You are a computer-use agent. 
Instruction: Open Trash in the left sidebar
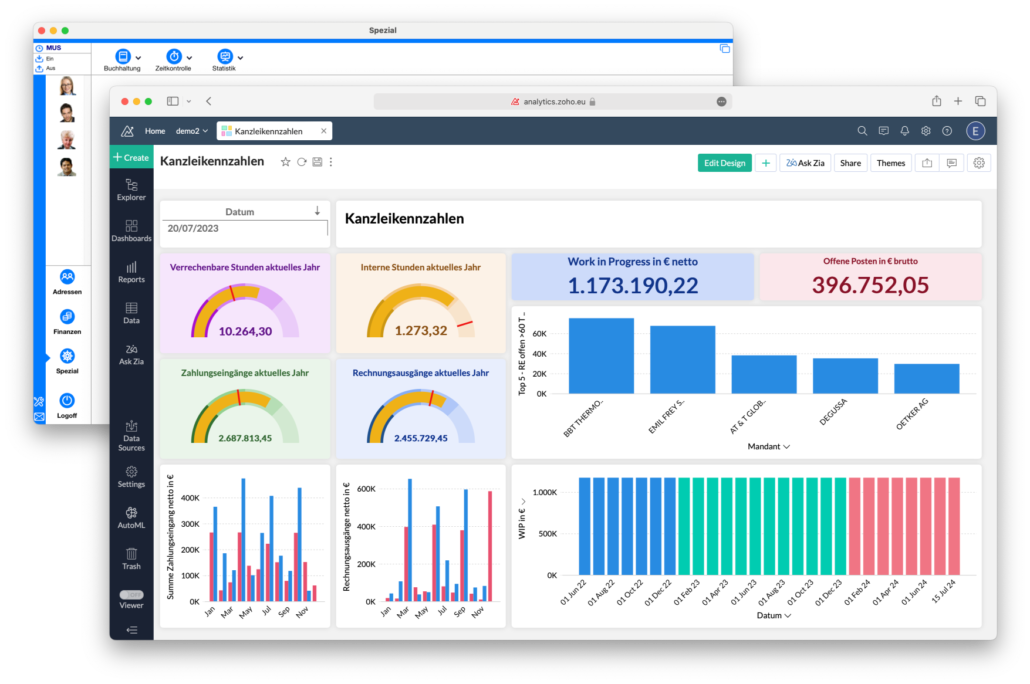tap(131, 557)
